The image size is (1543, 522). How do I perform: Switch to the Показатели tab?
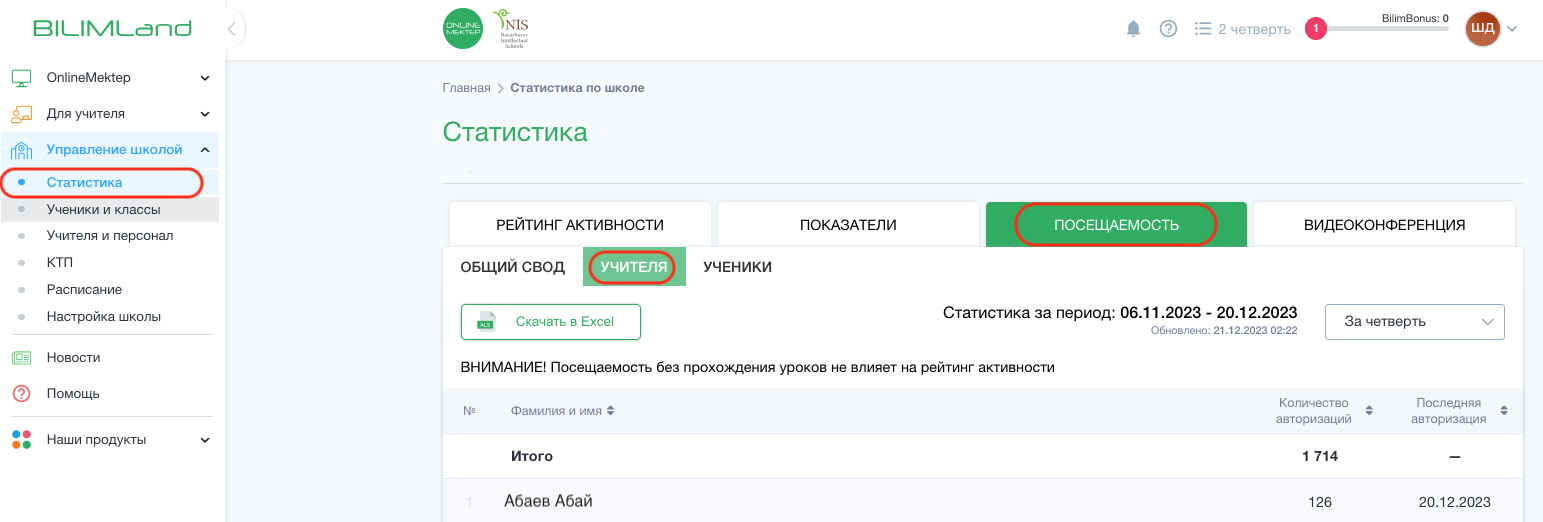click(848, 225)
